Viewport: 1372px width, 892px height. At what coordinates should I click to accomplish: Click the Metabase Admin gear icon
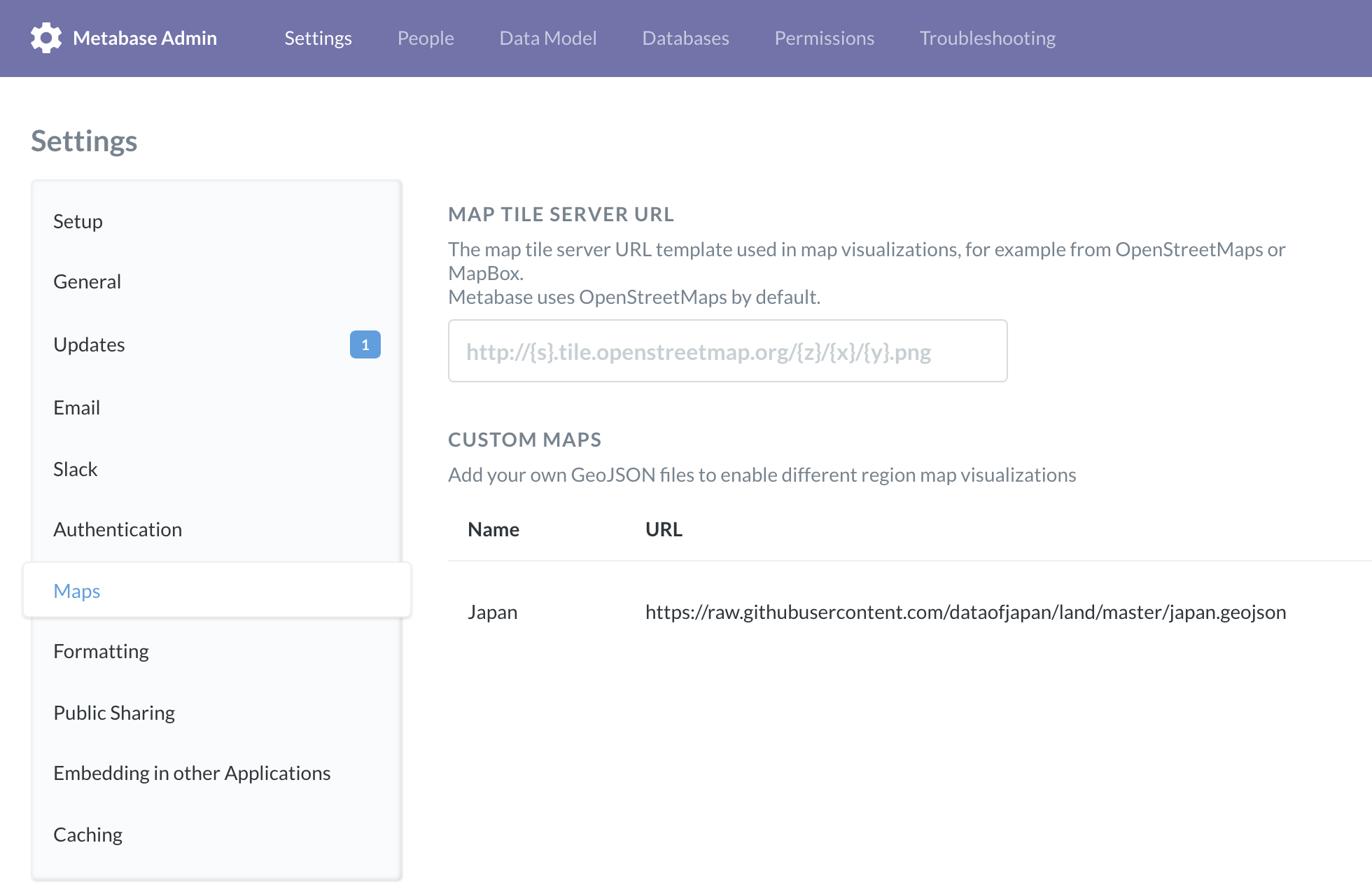point(46,38)
